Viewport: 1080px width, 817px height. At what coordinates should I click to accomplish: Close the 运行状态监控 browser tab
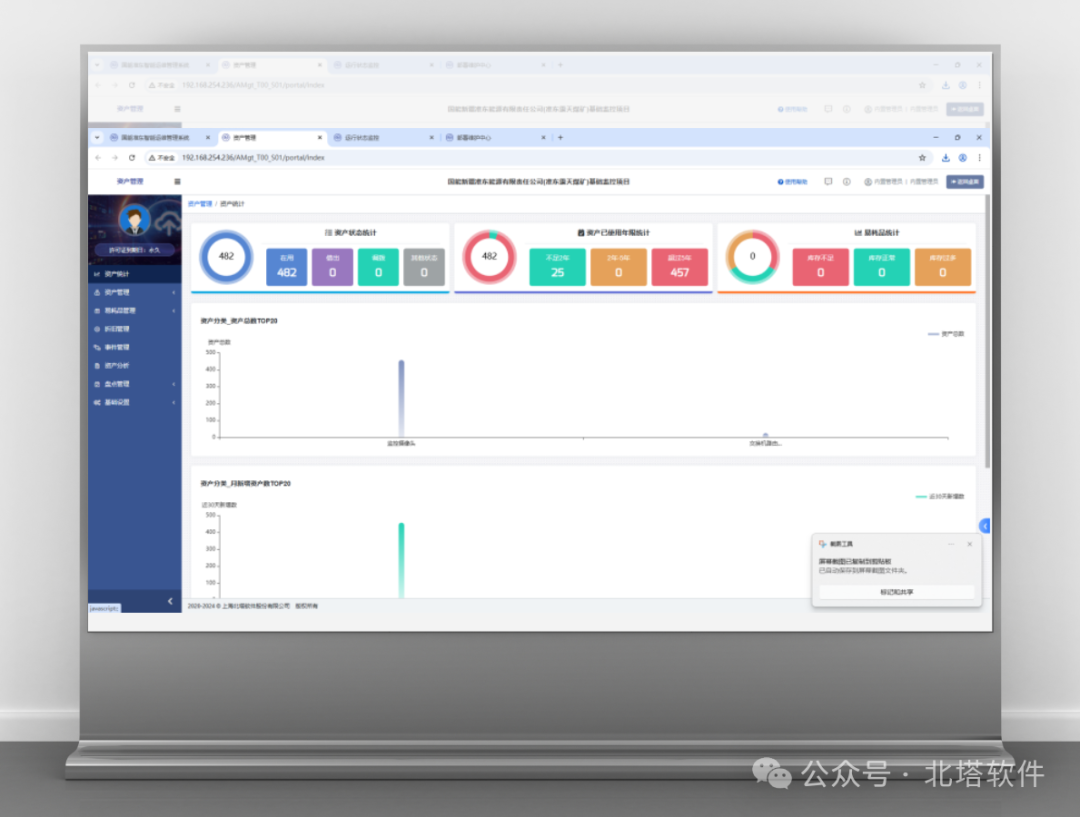[x=431, y=138]
